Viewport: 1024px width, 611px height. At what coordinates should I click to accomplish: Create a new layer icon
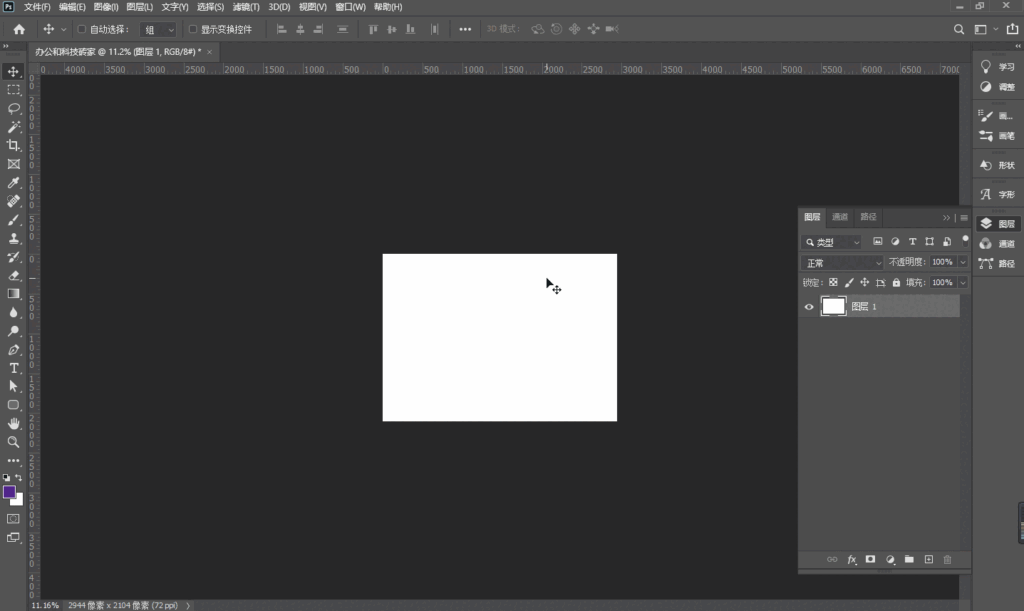(x=929, y=559)
